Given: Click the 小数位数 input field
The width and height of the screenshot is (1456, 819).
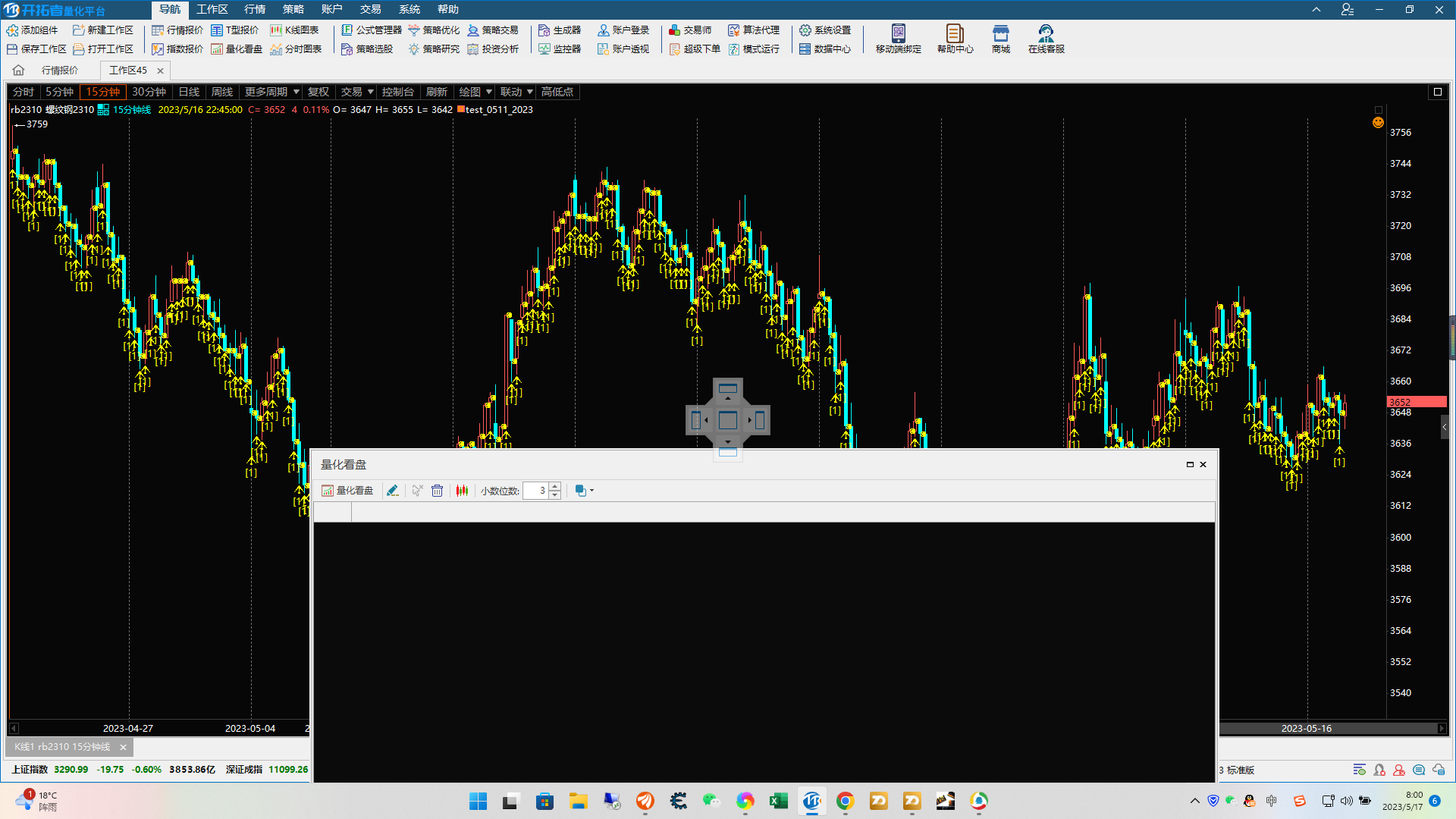Looking at the screenshot, I should point(536,491).
